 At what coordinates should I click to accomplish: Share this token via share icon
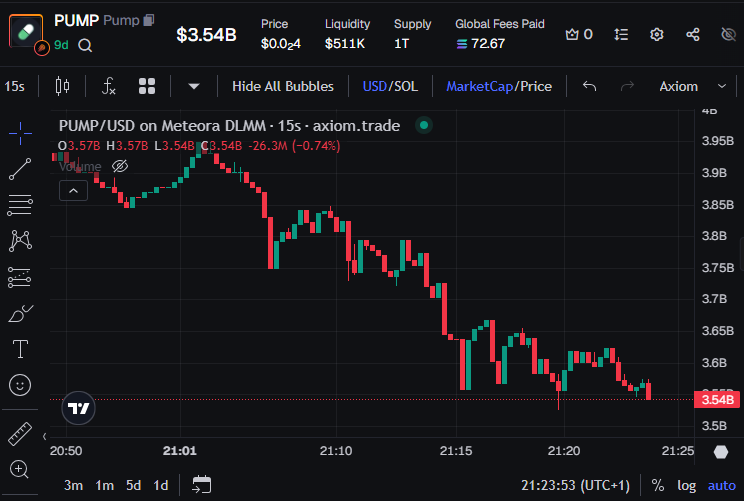(693, 34)
